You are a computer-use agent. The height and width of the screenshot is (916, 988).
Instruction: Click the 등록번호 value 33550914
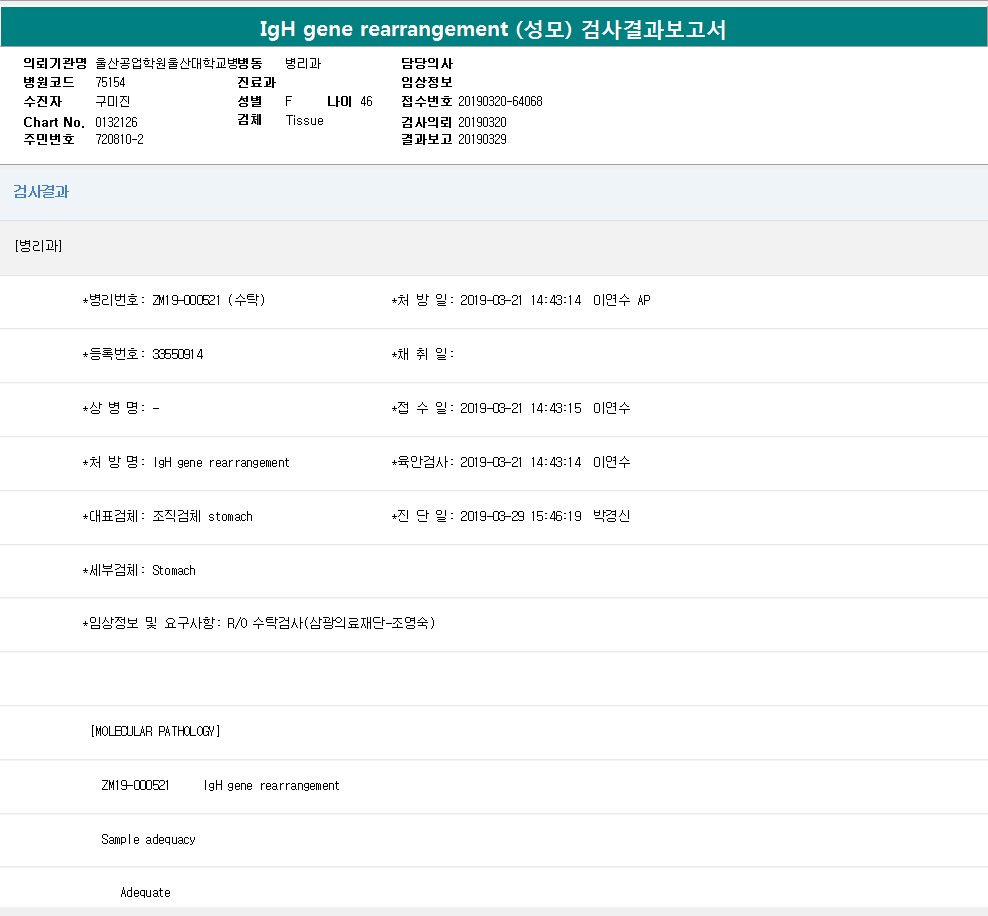pyautogui.click(x=178, y=354)
